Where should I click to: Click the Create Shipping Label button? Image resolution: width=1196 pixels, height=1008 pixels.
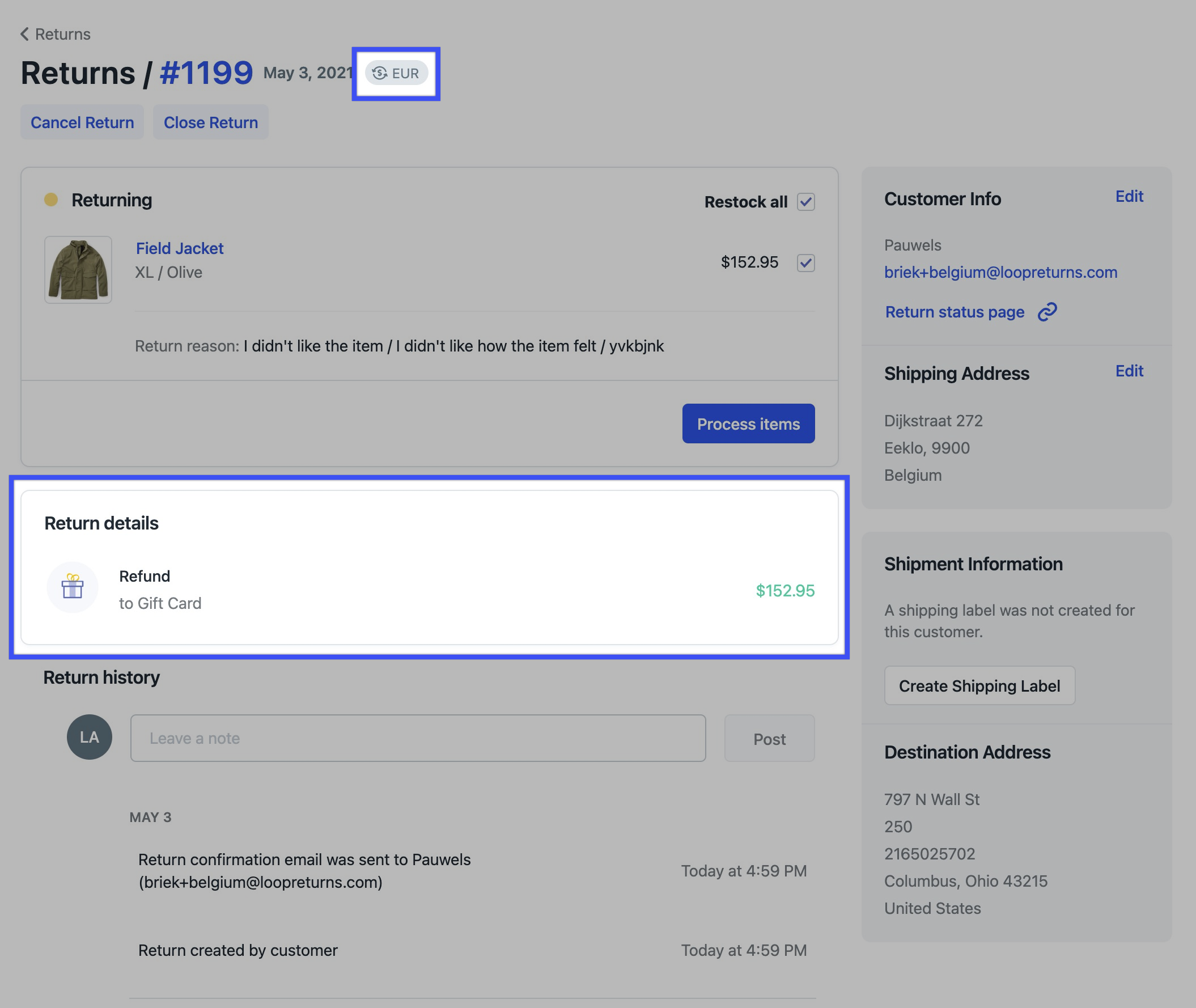979,685
